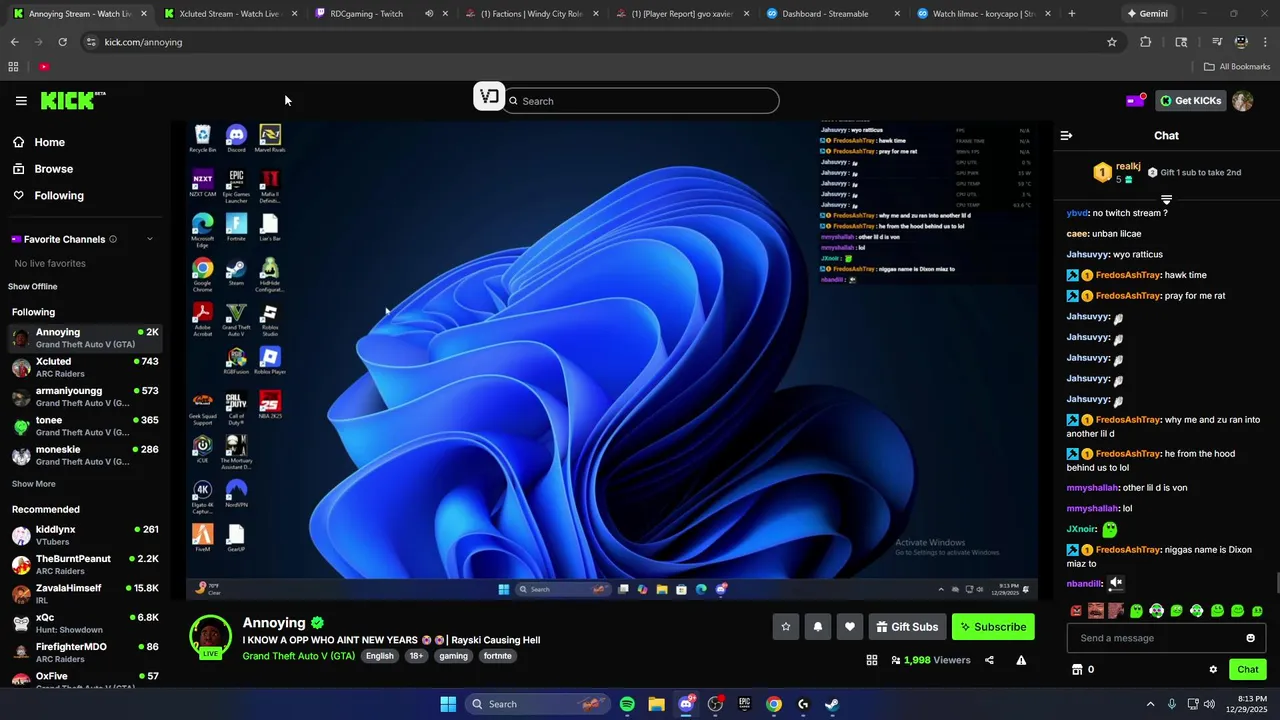This screenshot has height=720, width=1280.
Task: Click the heart follow button for Annoying
Action: pyautogui.click(x=850, y=627)
